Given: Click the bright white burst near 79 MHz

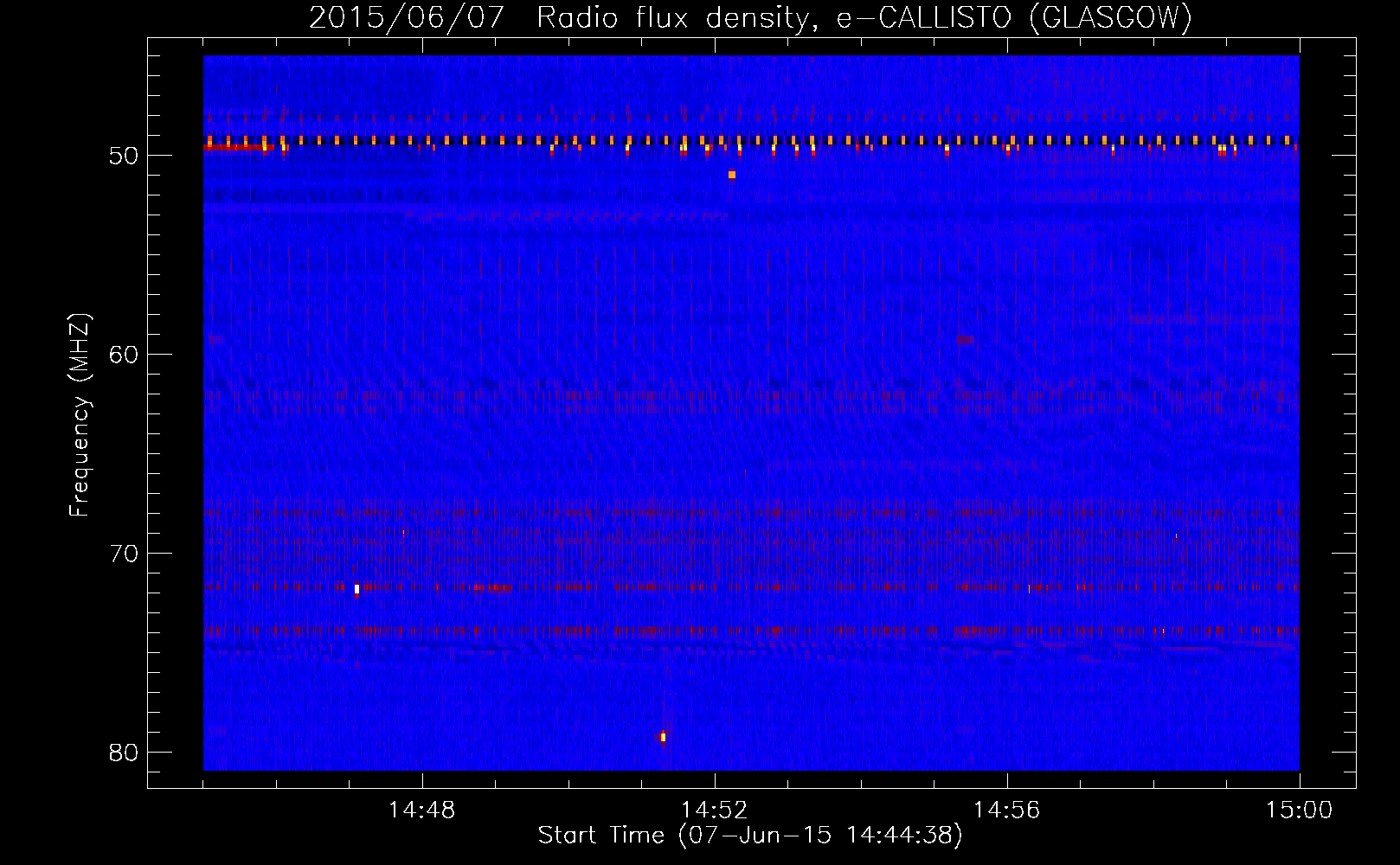Looking at the screenshot, I should [663, 737].
